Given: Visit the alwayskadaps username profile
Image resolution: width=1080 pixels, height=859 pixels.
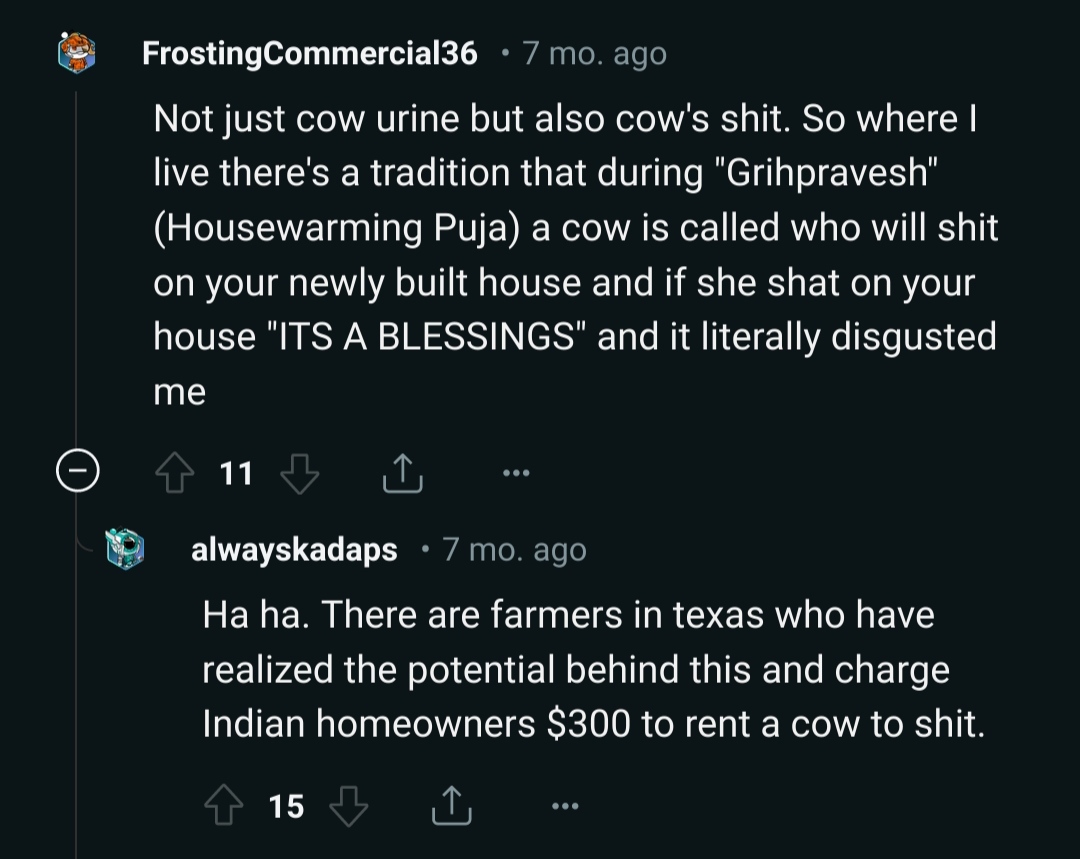Looking at the screenshot, I should 294,550.
